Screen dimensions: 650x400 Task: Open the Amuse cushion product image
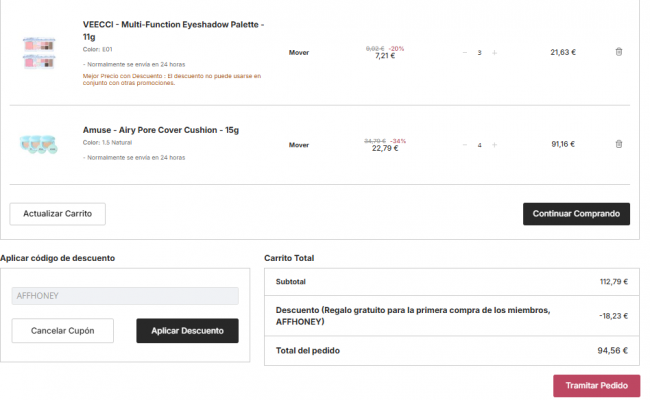[39, 144]
